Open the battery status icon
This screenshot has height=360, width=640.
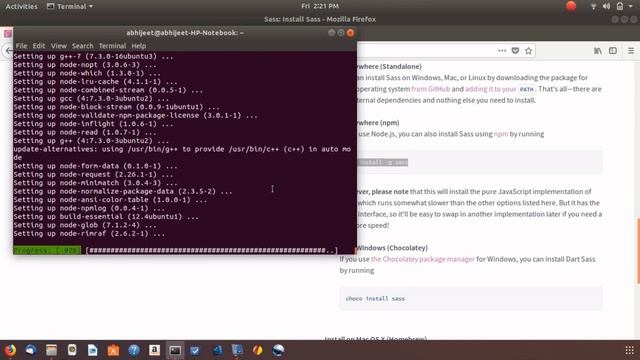point(620,6)
